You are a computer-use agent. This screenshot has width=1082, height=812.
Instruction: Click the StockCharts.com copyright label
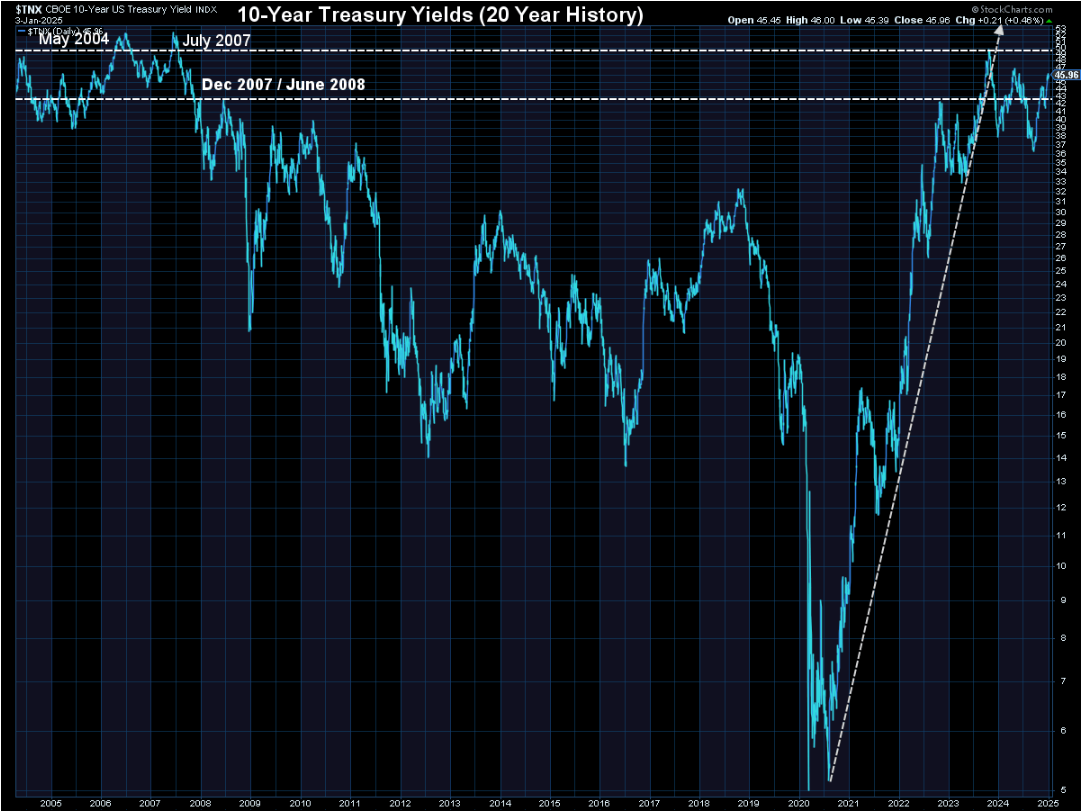(x=1012, y=10)
